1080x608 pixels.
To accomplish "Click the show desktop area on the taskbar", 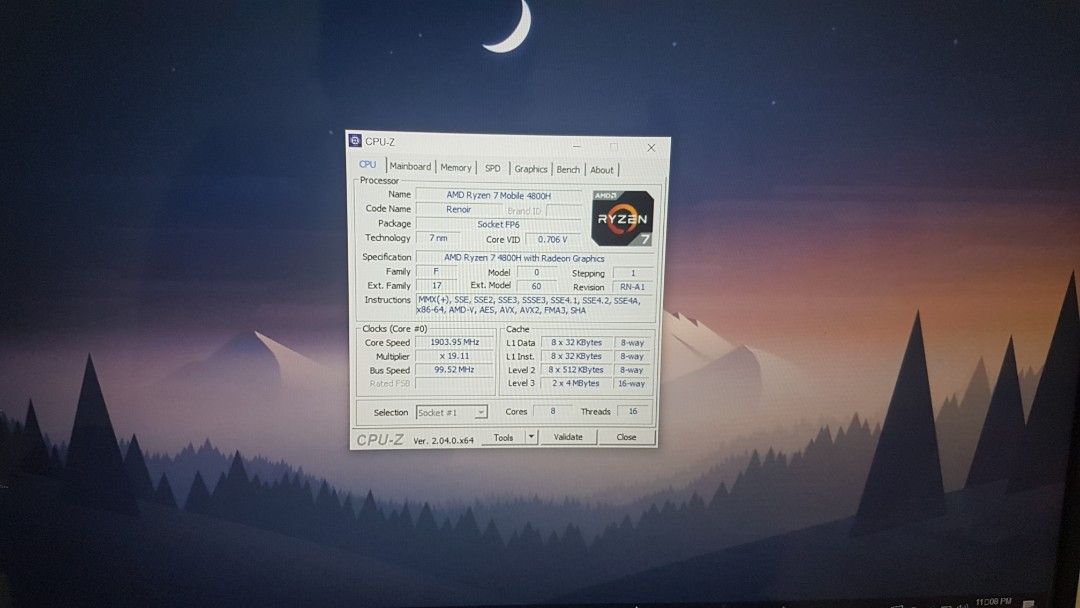I will 1072,602.
